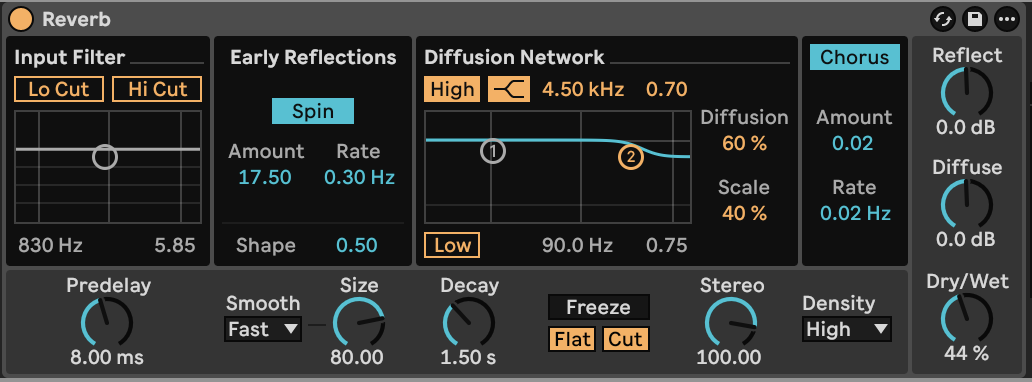Click the low filter frequency 90.0 Hz
1032x382 pixels.
(x=577, y=246)
